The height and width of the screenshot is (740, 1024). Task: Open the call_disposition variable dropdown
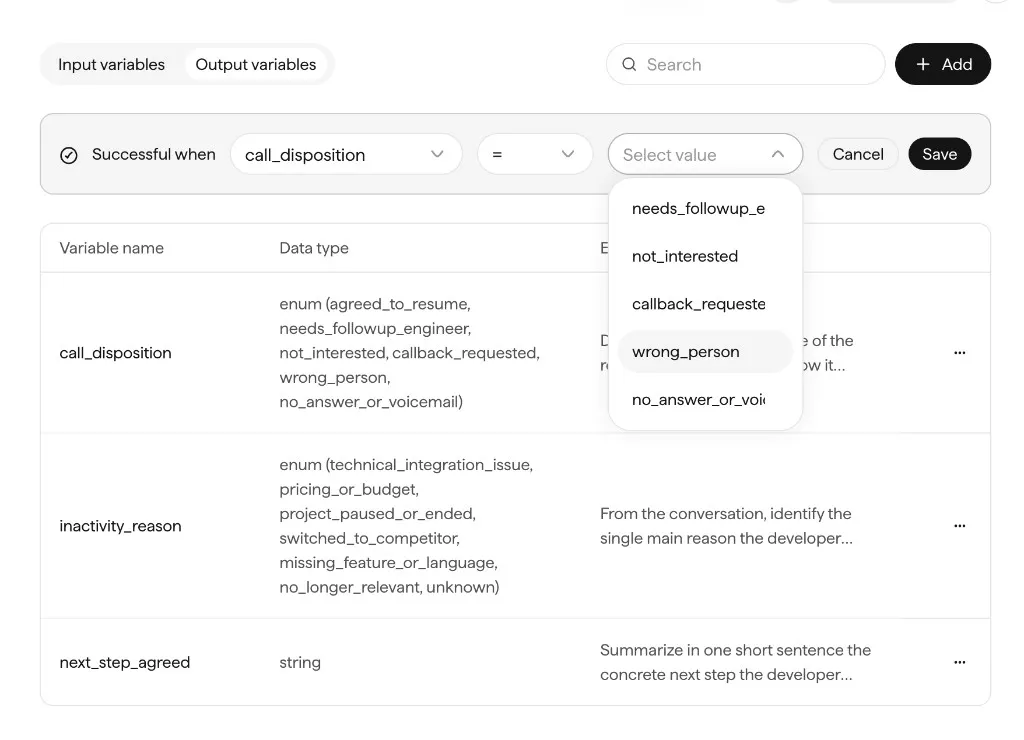pyautogui.click(x=346, y=154)
